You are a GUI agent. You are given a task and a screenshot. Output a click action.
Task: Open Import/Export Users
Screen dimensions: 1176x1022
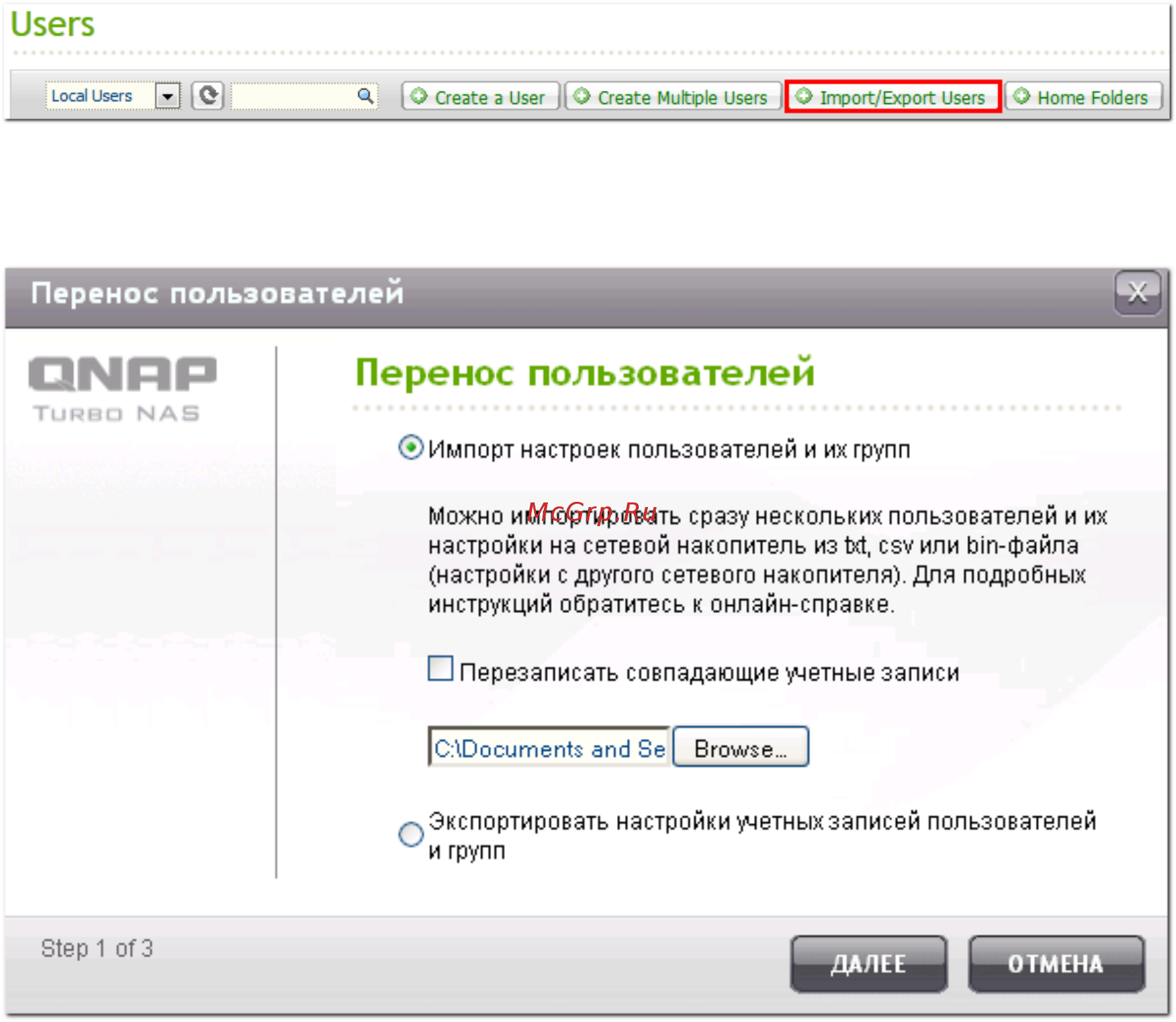click(x=893, y=97)
